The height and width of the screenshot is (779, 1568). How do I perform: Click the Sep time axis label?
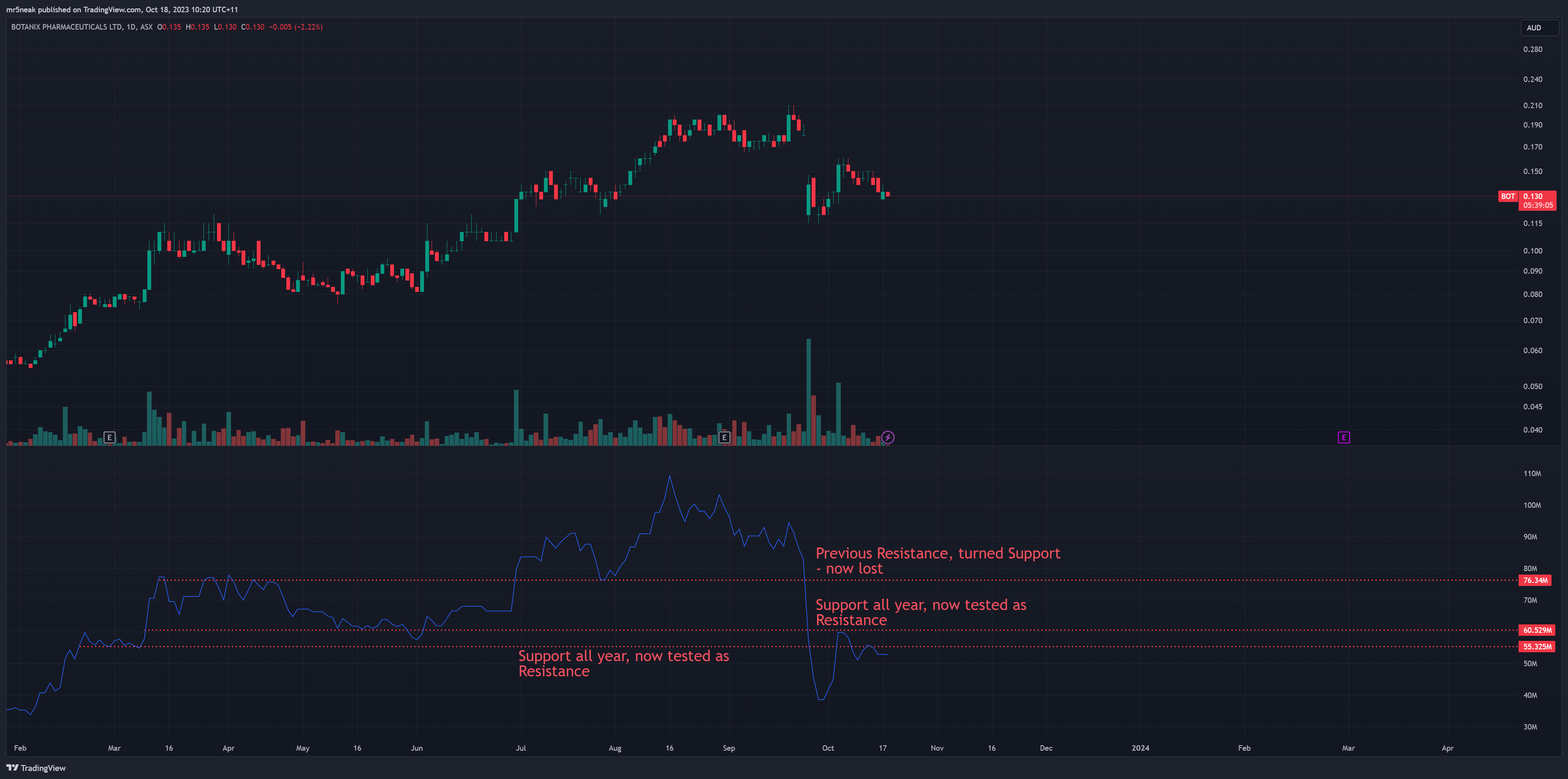(728, 748)
